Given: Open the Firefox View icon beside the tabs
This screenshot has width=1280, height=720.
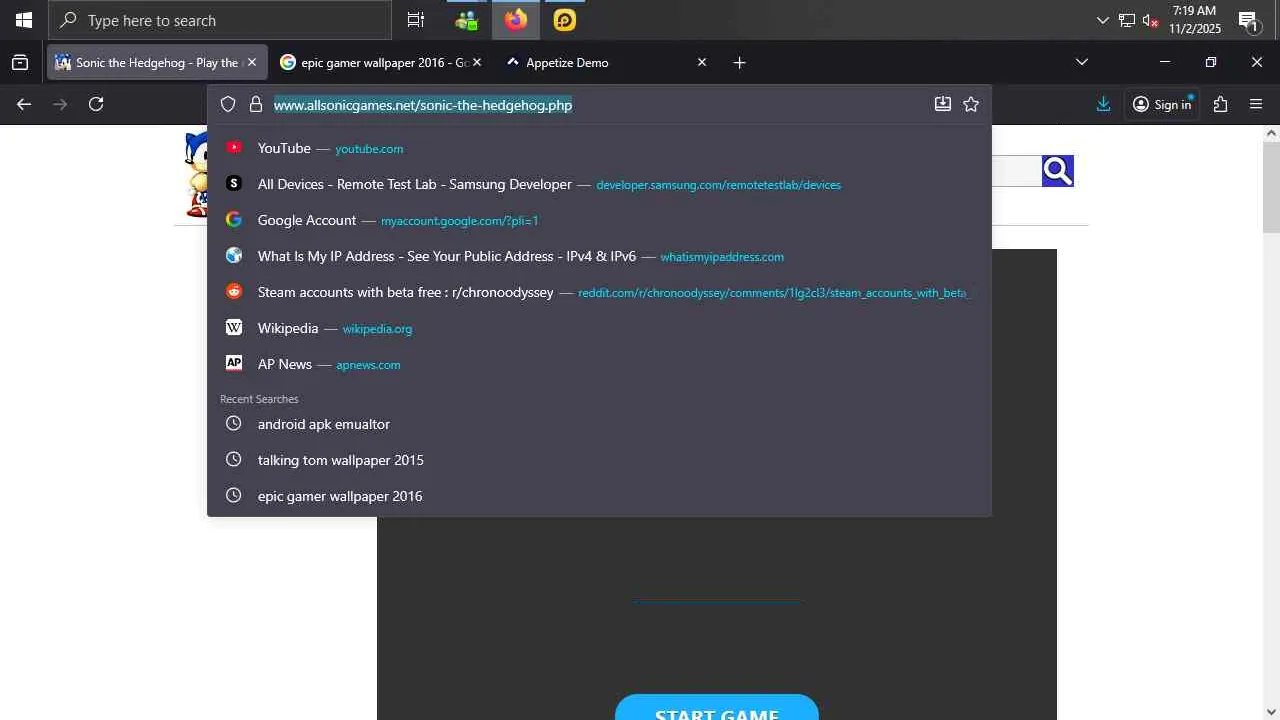Looking at the screenshot, I should [20, 62].
